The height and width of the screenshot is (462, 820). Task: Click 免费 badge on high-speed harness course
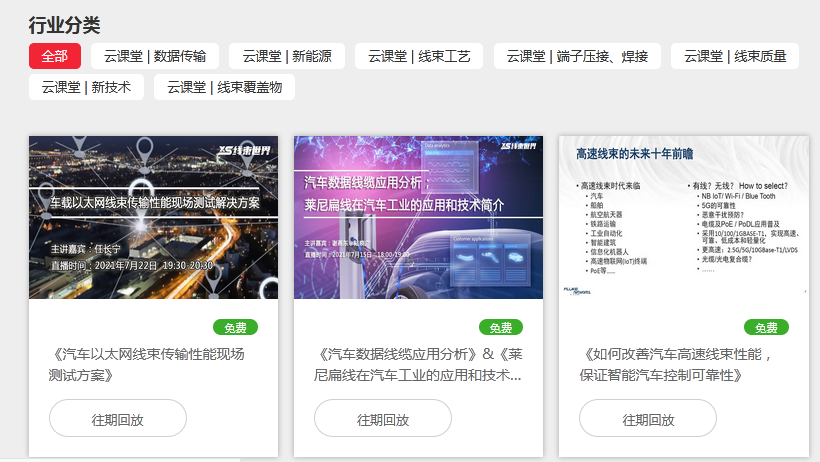[766, 328]
